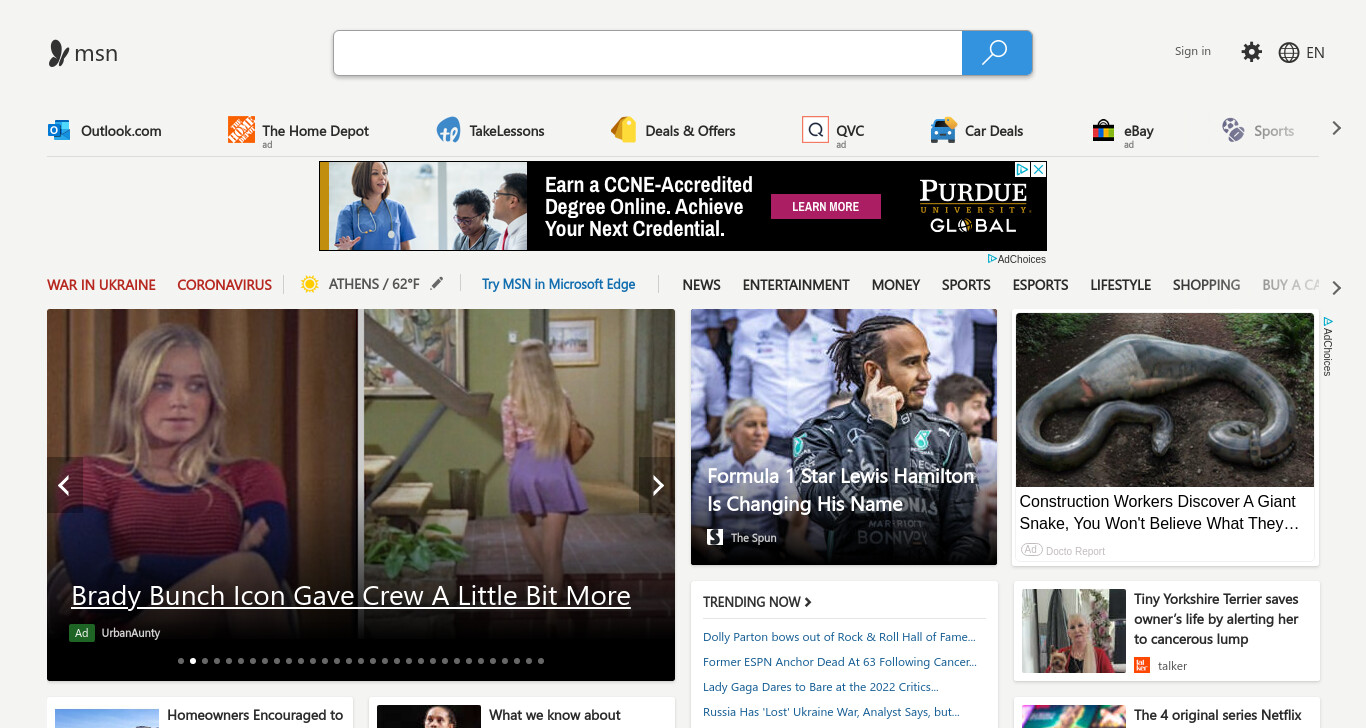Open the Outlook.com envelope icon
The height and width of the screenshot is (728, 1366).
click(x=59, y=130)
